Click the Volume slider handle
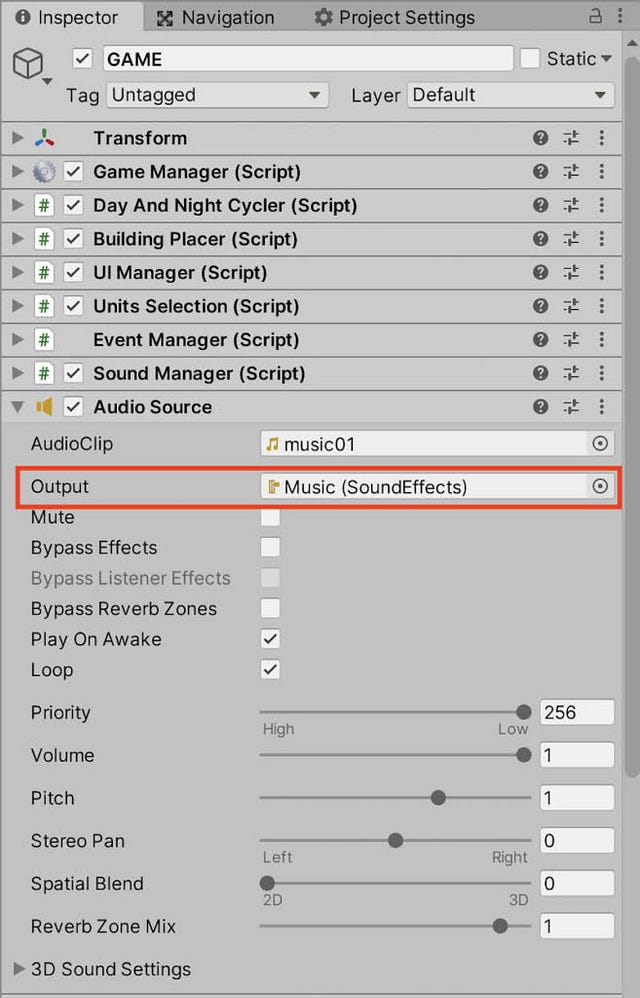Screen dimensions: 640x998 tap(524, 755)
